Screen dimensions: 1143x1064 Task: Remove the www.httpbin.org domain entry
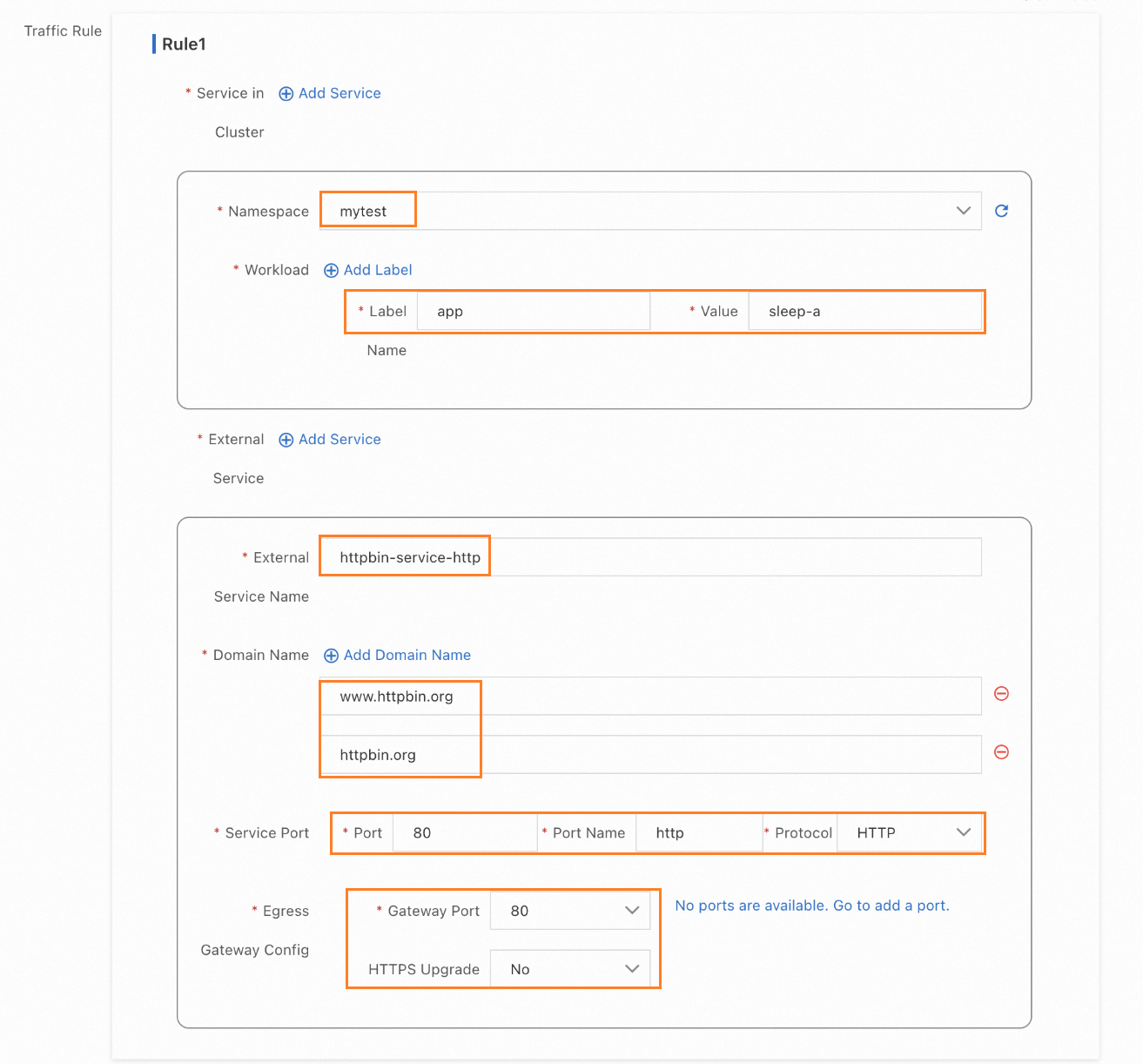(x=1001, y=694)
